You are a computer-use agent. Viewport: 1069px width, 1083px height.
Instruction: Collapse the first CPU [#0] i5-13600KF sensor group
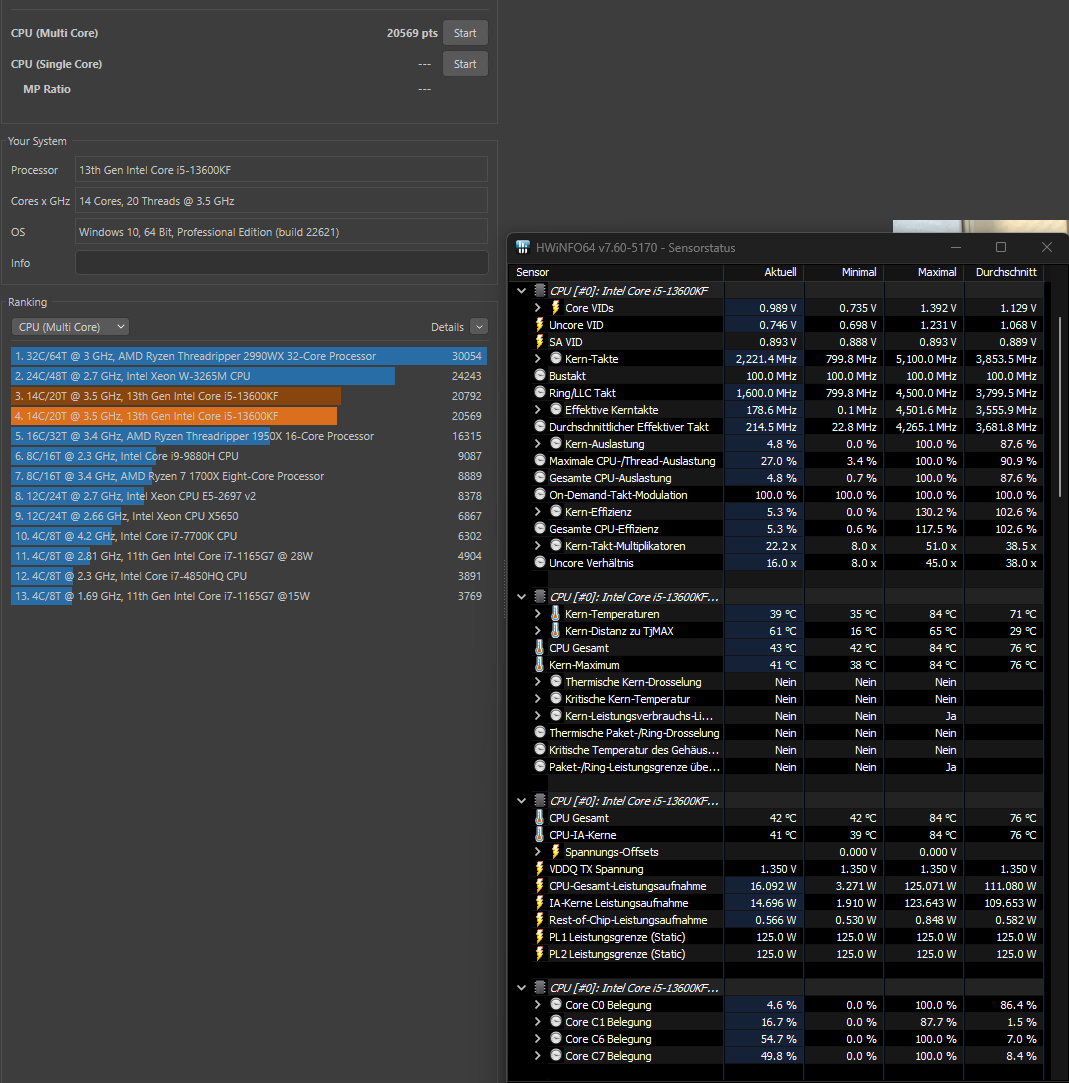click(522, 291)
